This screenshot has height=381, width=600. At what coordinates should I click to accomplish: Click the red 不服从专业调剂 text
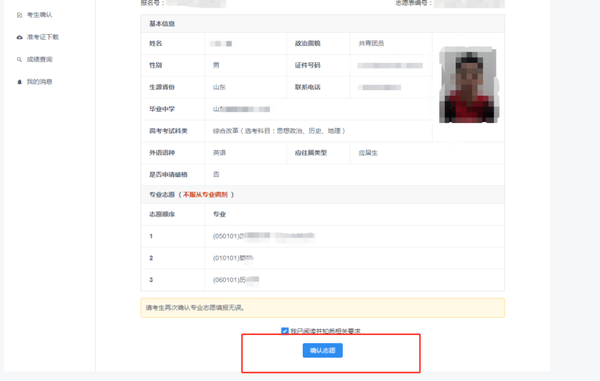point(205,195)
